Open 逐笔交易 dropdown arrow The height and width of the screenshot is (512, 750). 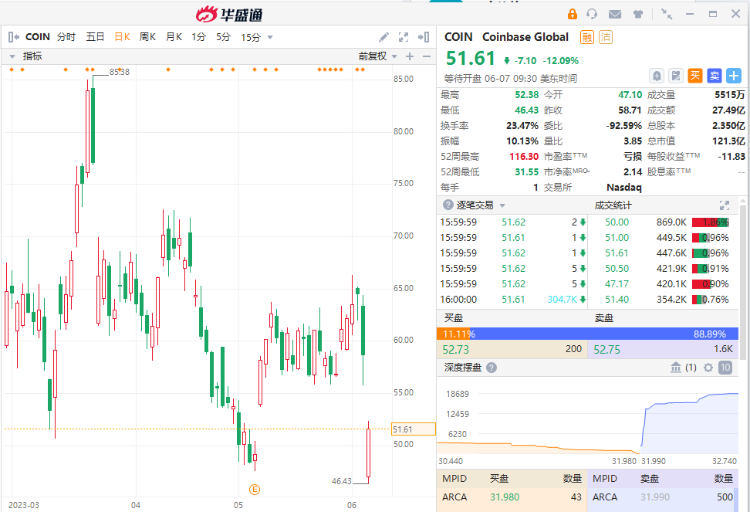pyautogui.click(x=502, y=205)
